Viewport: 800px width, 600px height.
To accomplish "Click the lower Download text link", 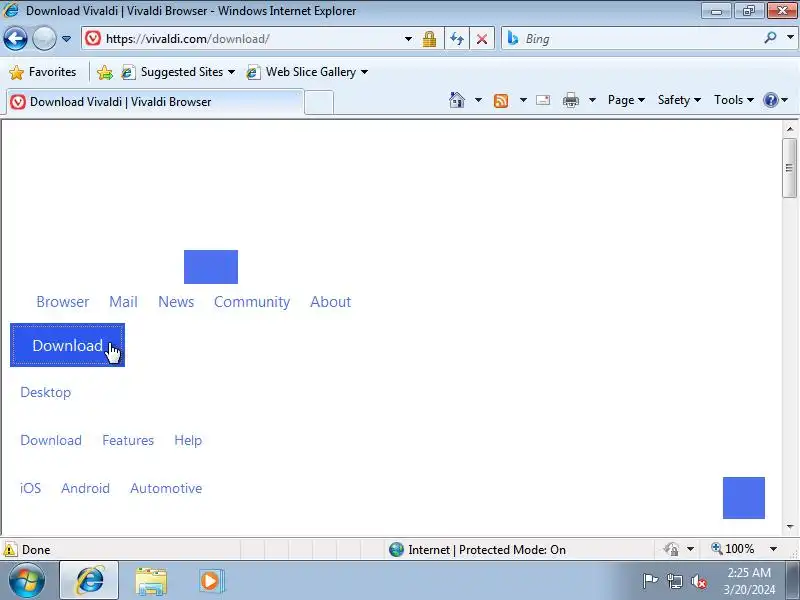I will pyautogui.click(x=51, y=440).
